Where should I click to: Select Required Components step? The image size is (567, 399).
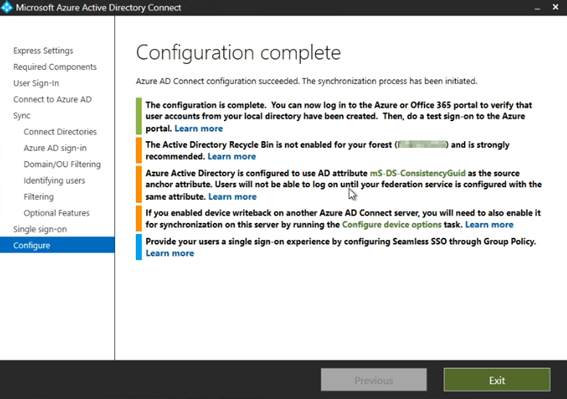(55, 67)
